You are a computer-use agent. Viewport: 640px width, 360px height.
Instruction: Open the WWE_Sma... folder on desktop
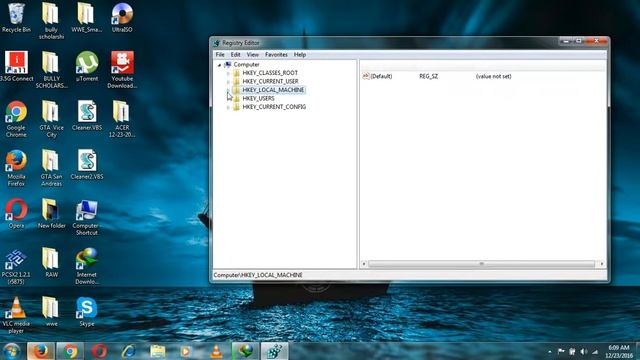87,18
